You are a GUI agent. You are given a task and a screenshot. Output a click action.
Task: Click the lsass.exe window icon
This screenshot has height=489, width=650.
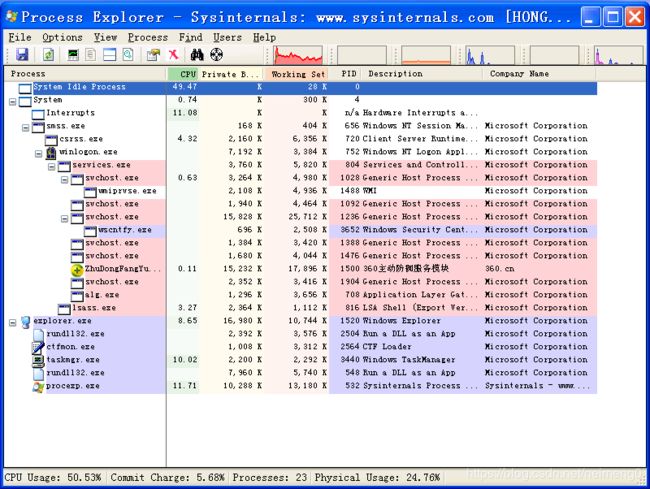64,309
